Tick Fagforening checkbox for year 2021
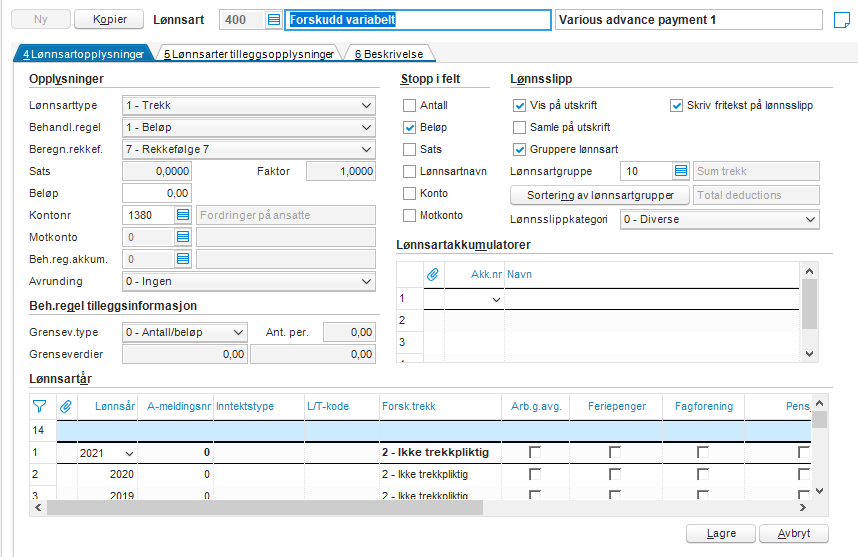Viewport: 858px width, 557px height. click(x=703, y=452)
